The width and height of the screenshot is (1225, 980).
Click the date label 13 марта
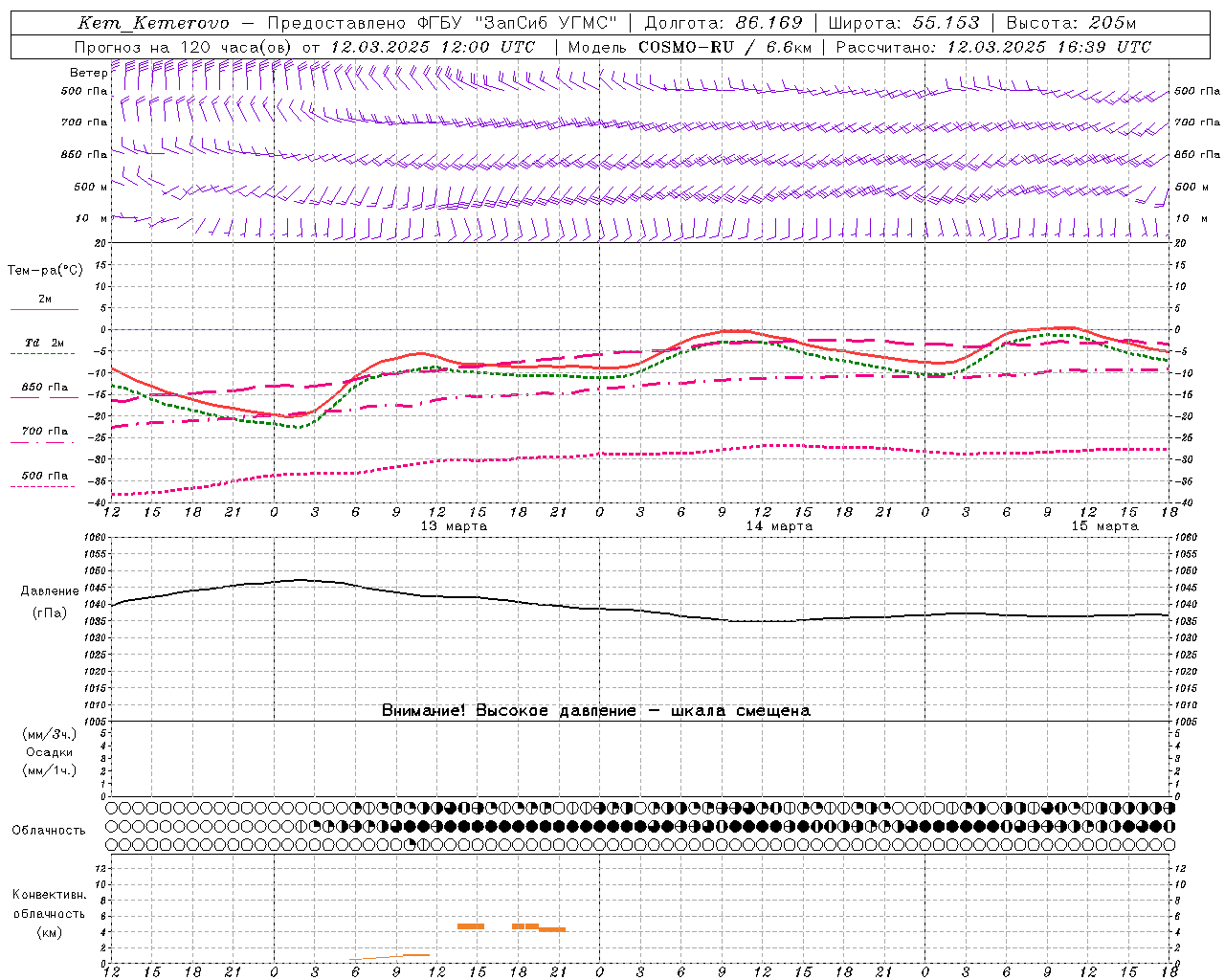tap(454, 526)
